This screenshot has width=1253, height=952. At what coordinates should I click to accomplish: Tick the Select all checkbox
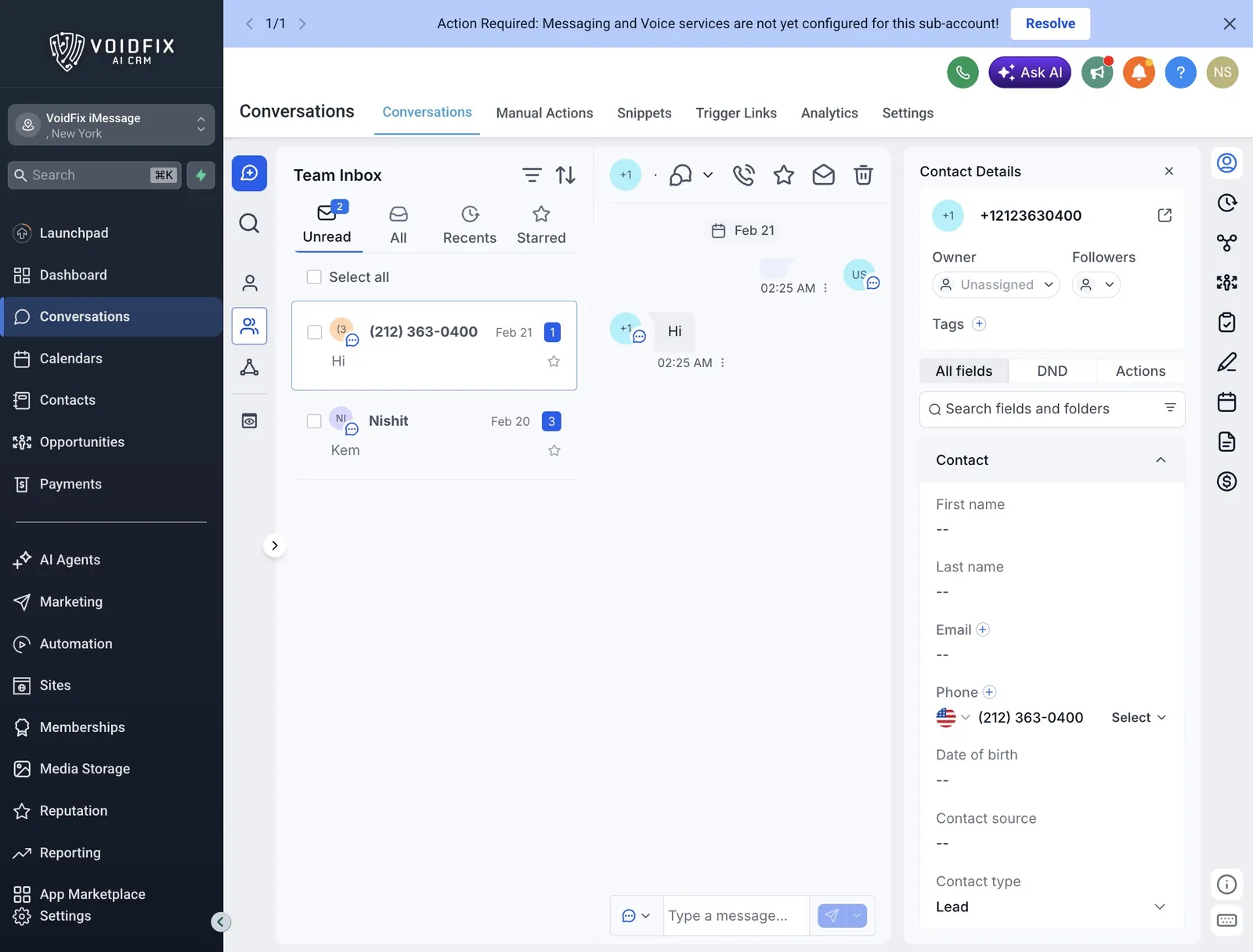[314, 277]
